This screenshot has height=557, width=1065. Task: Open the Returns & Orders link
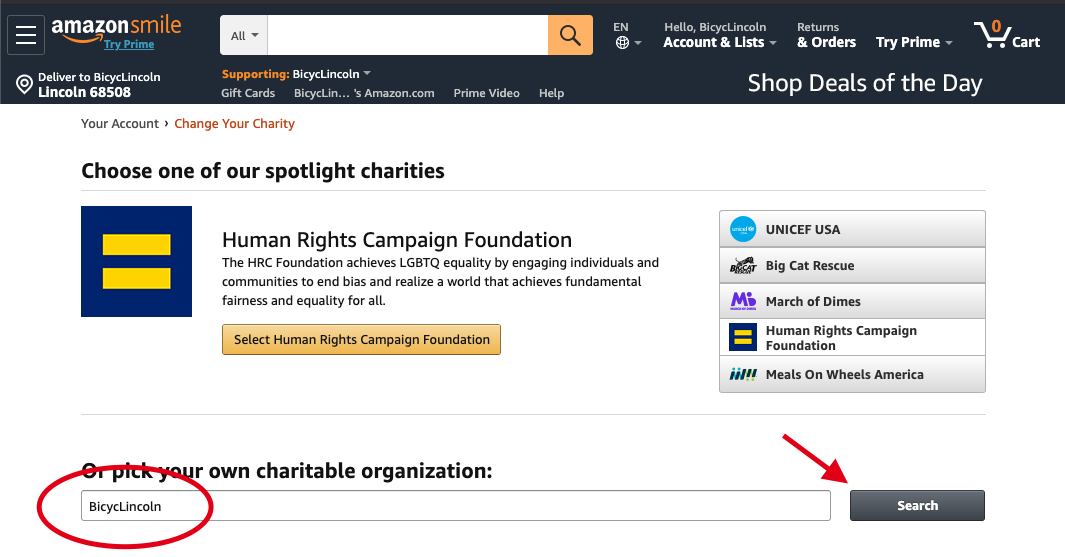(826, 35)
